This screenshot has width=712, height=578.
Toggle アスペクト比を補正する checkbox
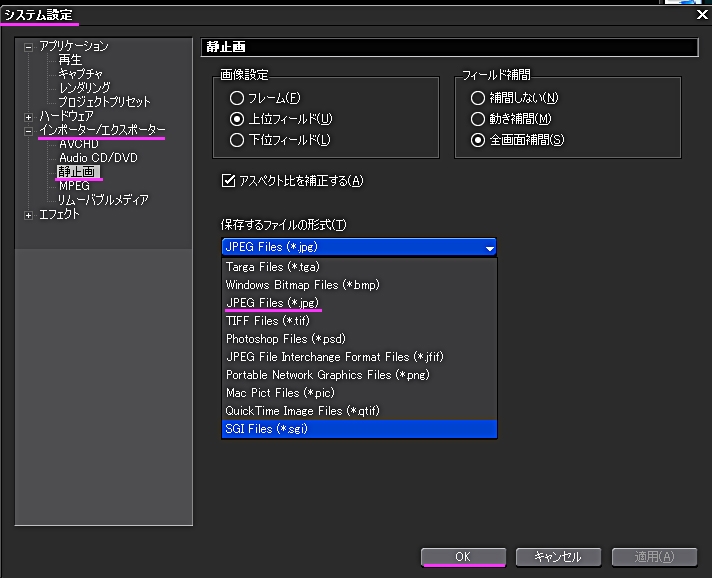(x=228, y=181)
